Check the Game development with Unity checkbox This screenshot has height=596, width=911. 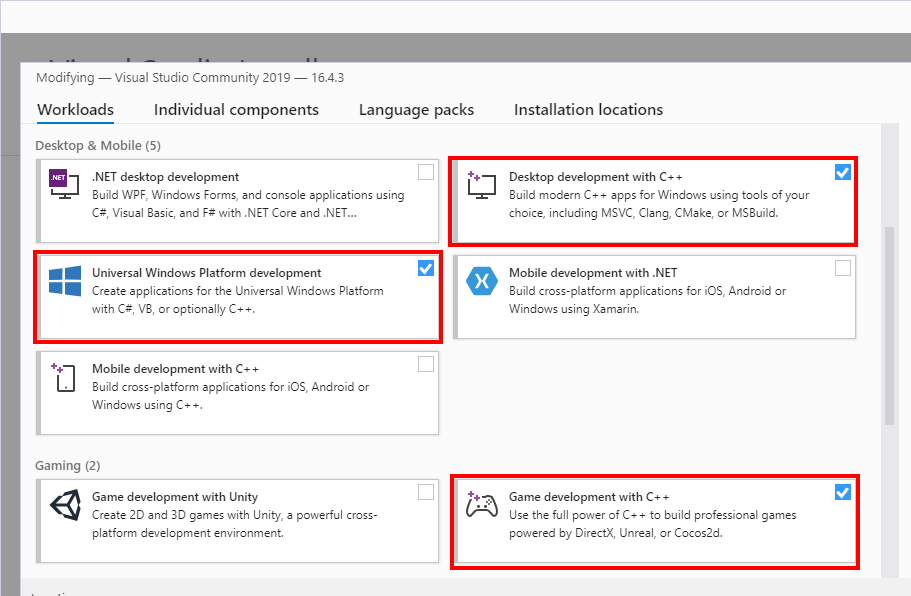click(x=426, y=492)
